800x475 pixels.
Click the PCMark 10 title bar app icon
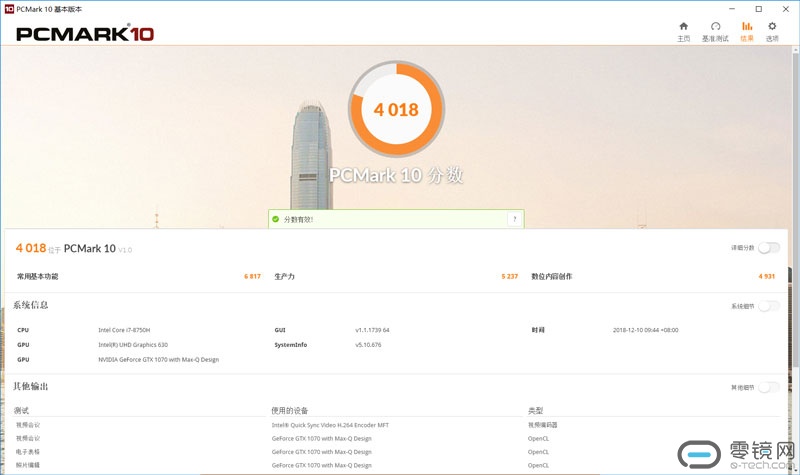point(8,8)
